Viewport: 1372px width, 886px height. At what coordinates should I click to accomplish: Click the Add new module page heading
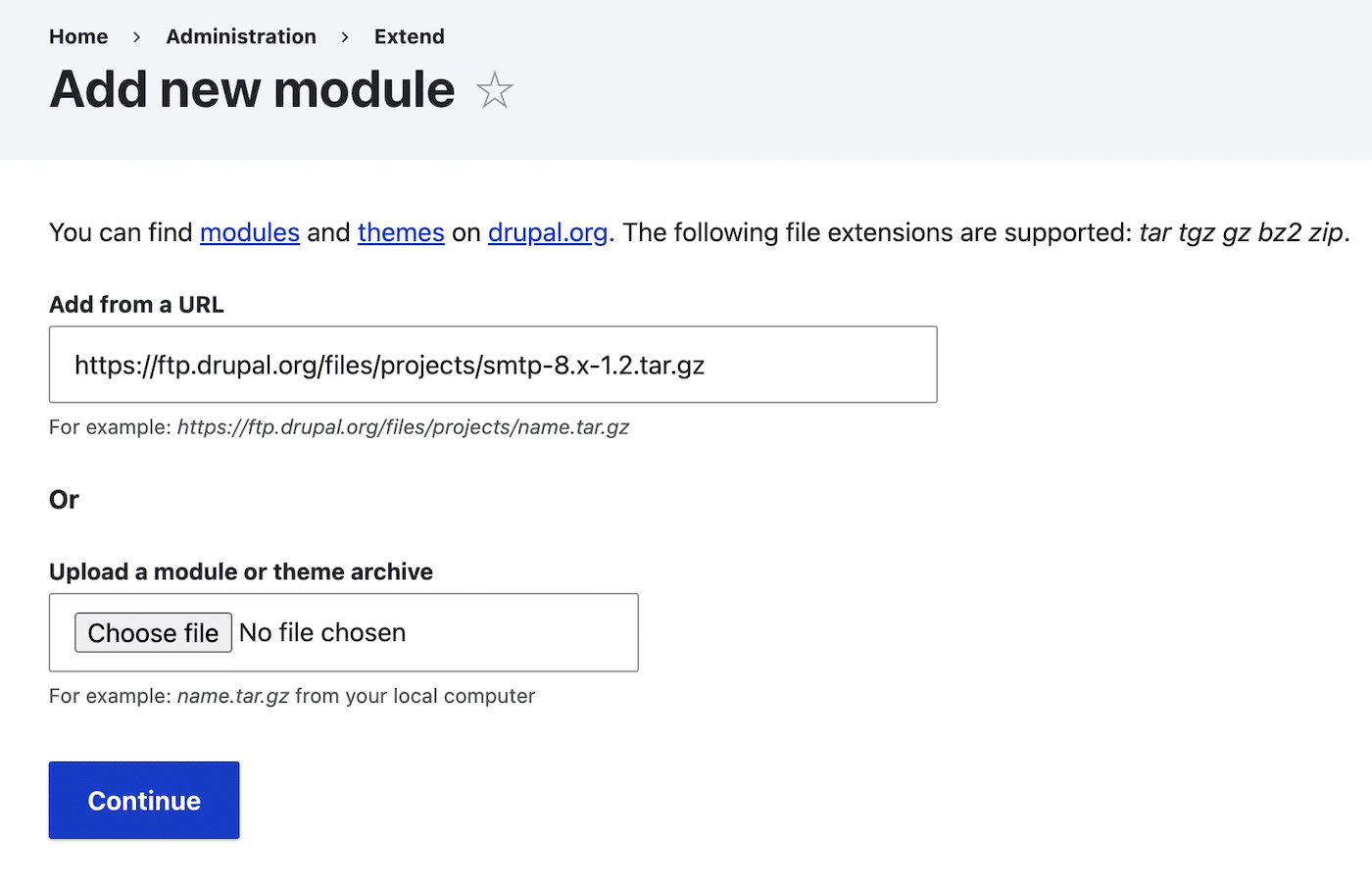coord(251,89)
